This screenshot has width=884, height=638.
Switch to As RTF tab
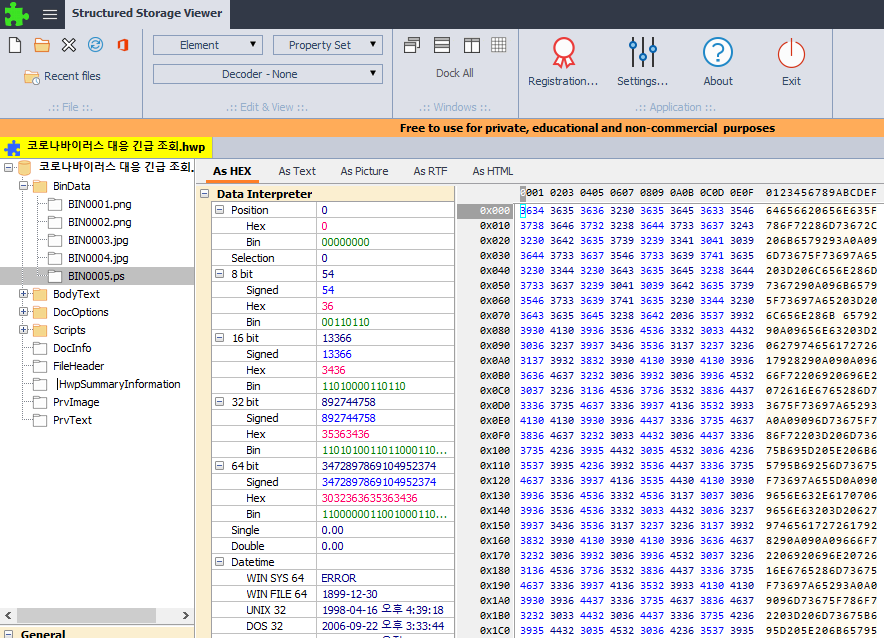click(x=430, y=171)
